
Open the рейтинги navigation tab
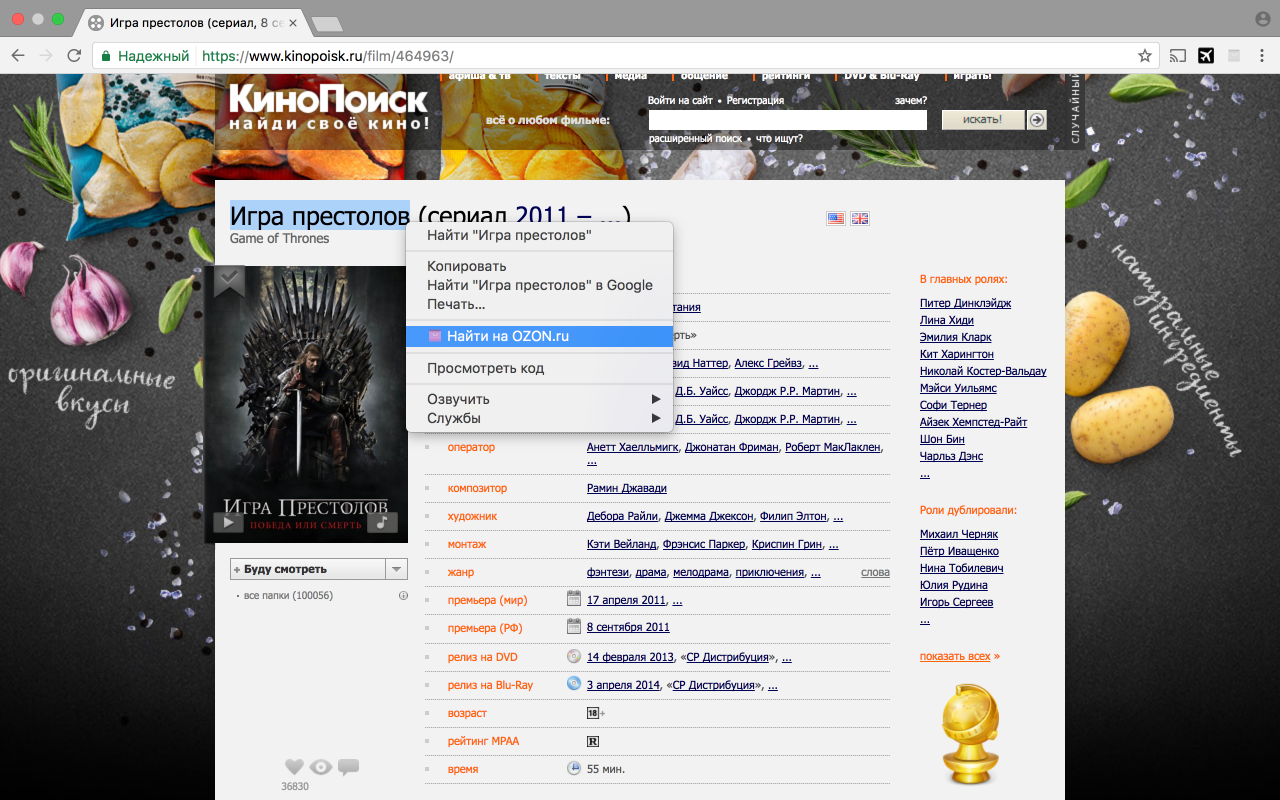785,76
